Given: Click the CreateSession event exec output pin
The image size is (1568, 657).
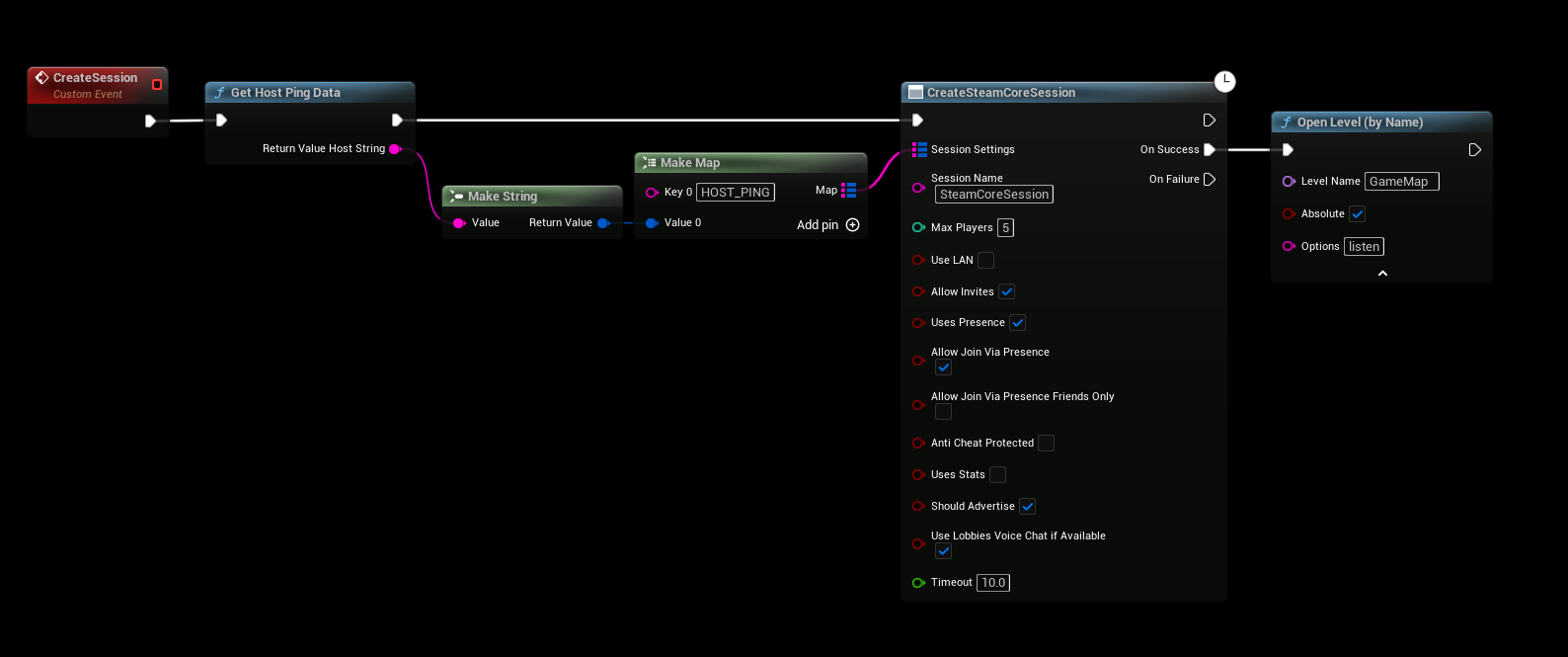Looking at the screenshot, I should 150,121.
